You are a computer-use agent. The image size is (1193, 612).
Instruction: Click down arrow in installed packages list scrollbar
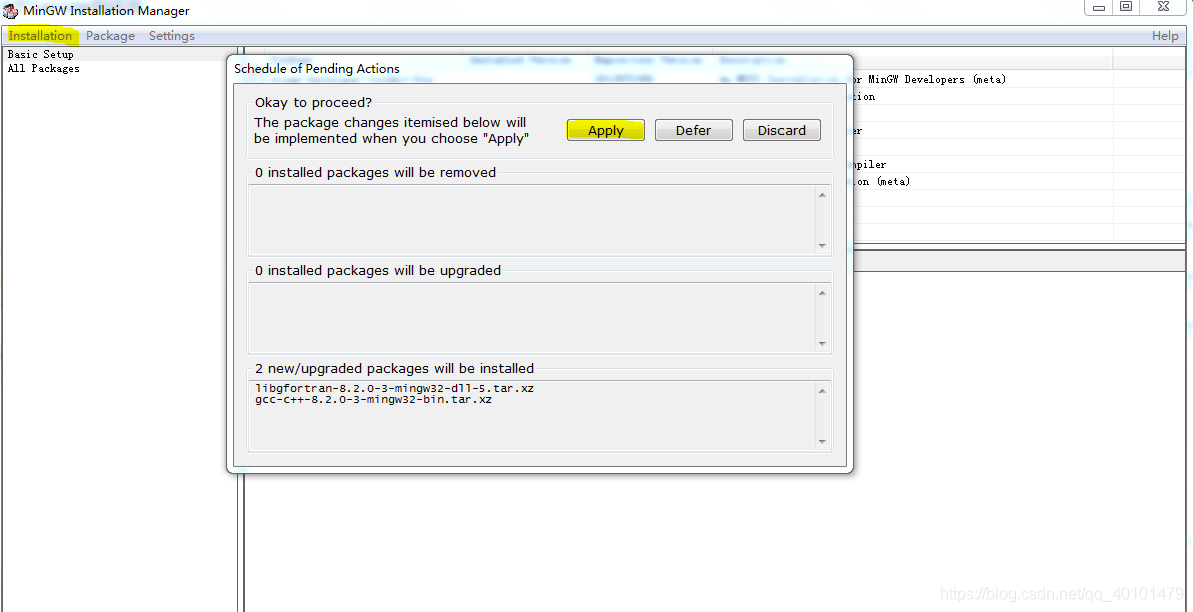pyautogui.click(x=822, y=441)
